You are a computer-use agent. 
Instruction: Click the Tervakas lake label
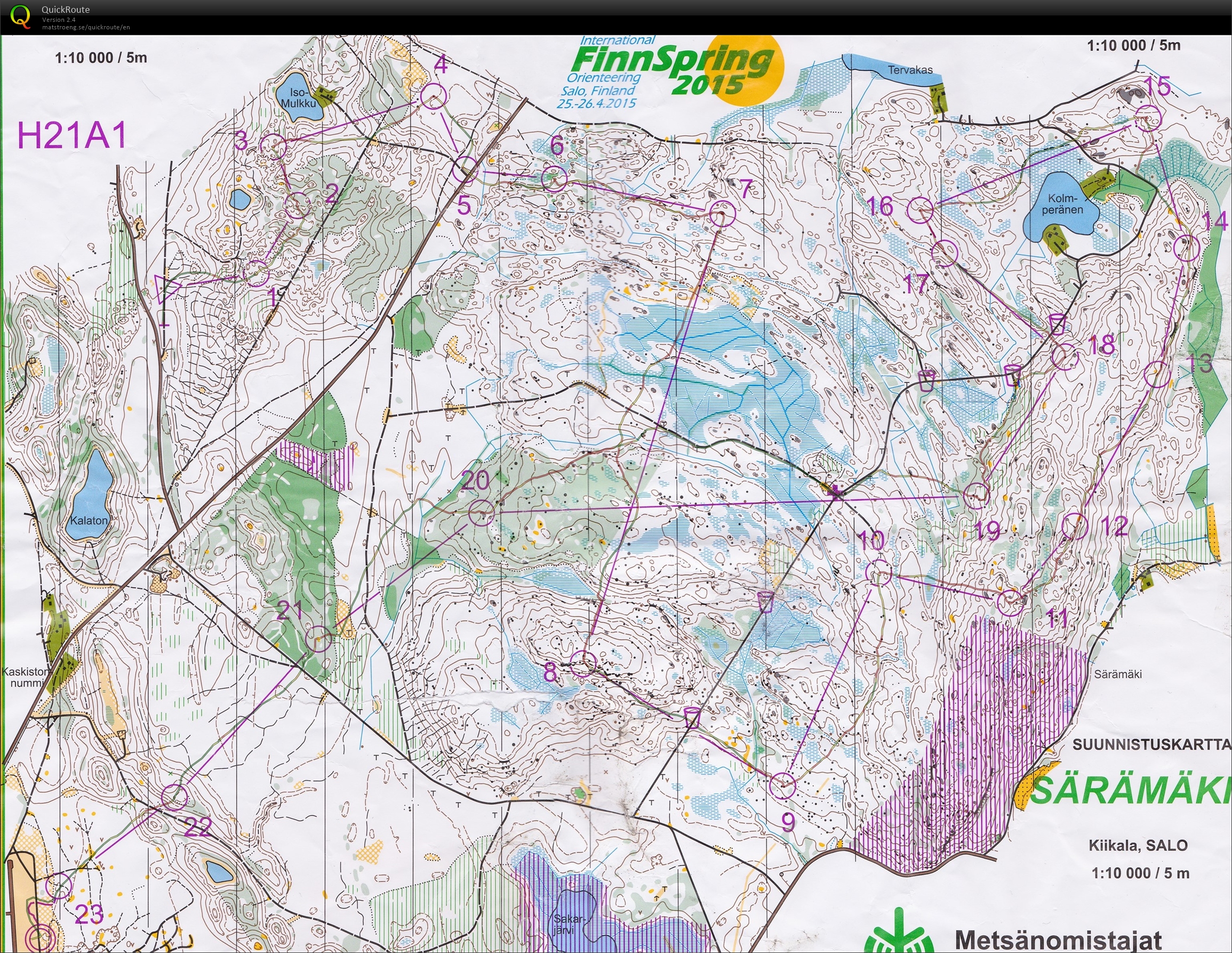point(910,70)
